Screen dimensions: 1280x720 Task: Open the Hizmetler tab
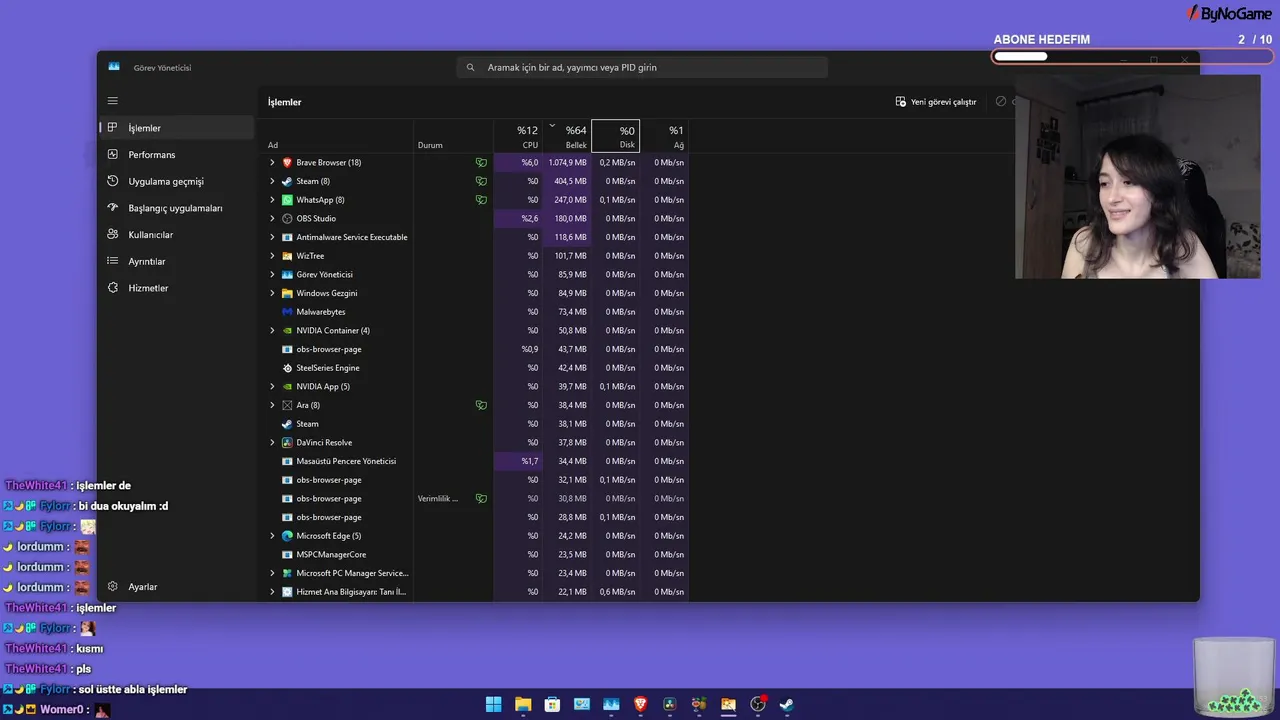178,288
